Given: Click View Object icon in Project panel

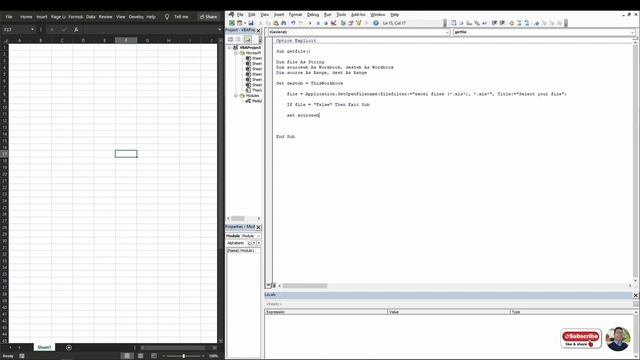Looking at the screenshot, I should pos(239,39).
